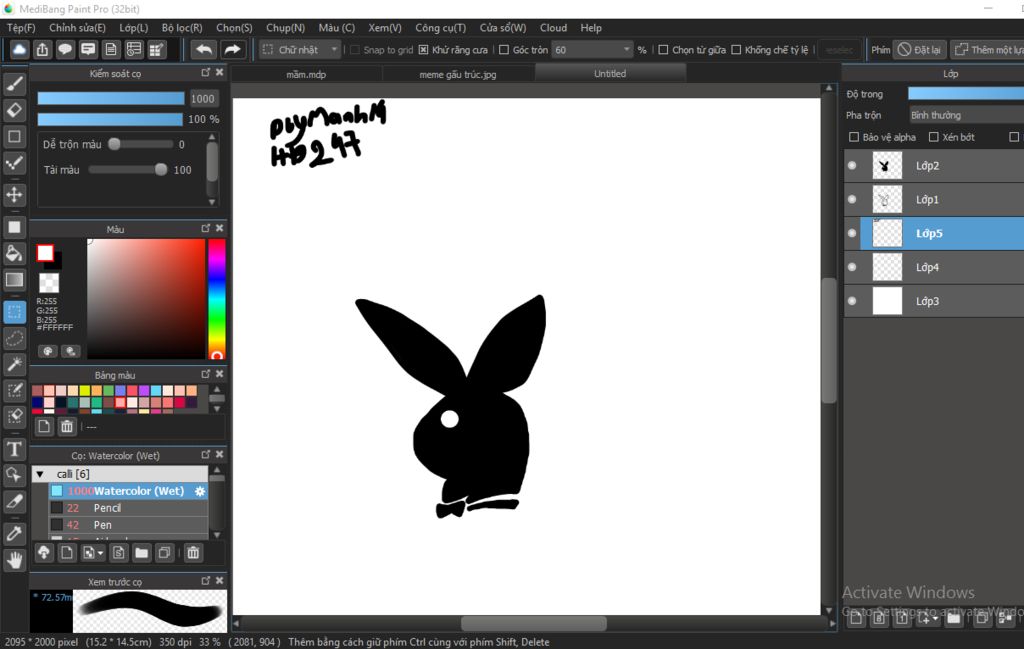
Task: Open Chữ nhật shape dropdown
Action: pyautogui.click(x=300, y=50)
